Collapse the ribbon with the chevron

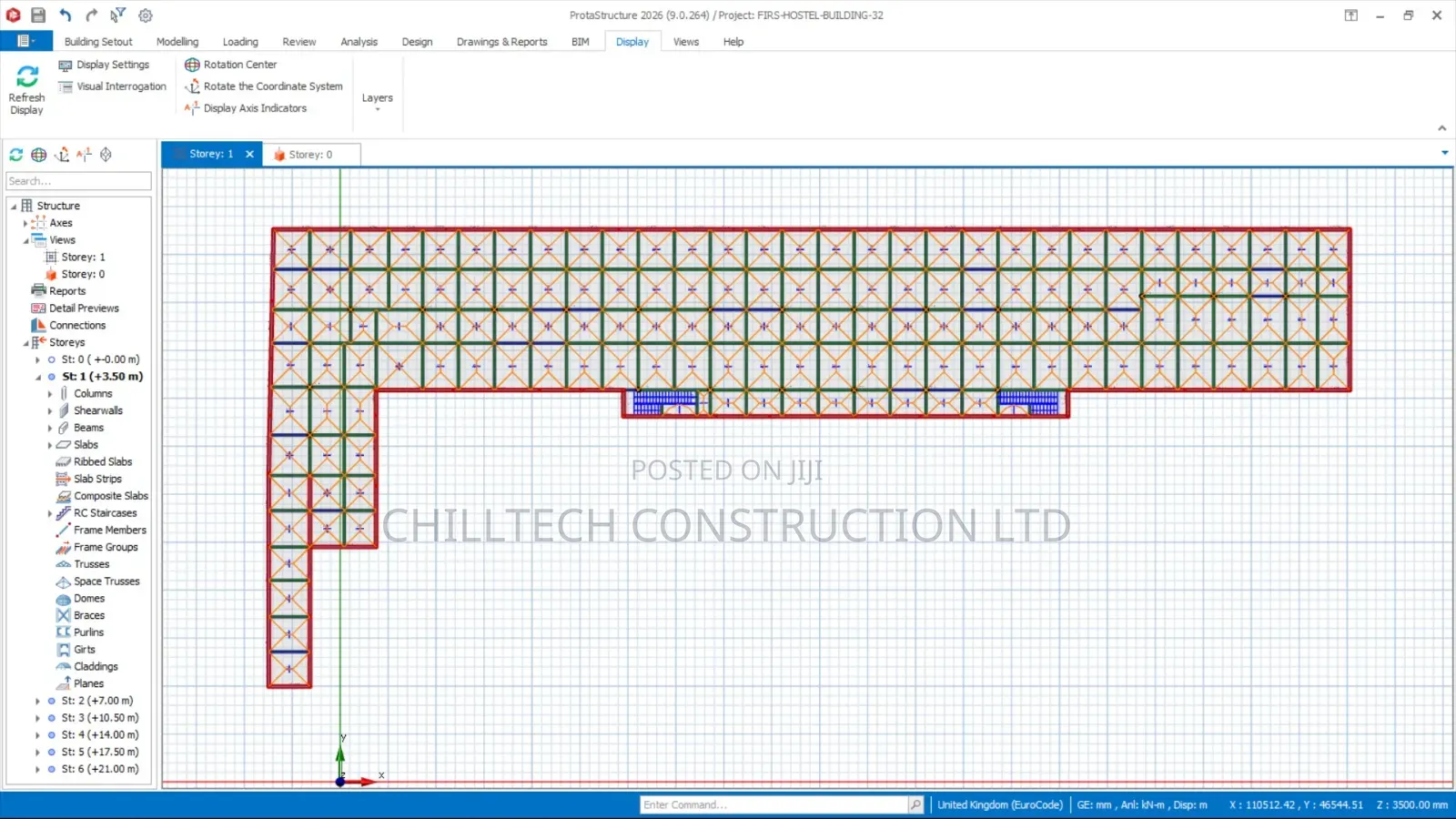point(1442,128)
